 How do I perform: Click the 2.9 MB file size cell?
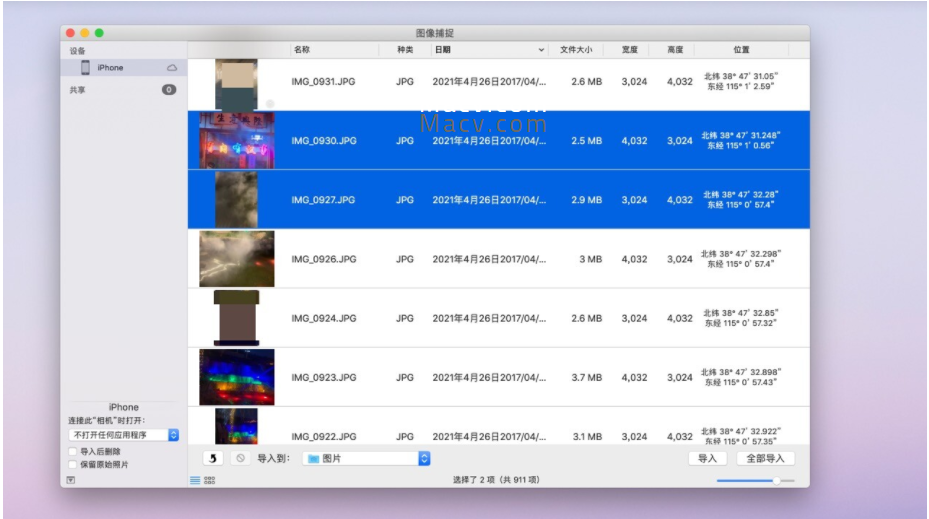(587, 200)
